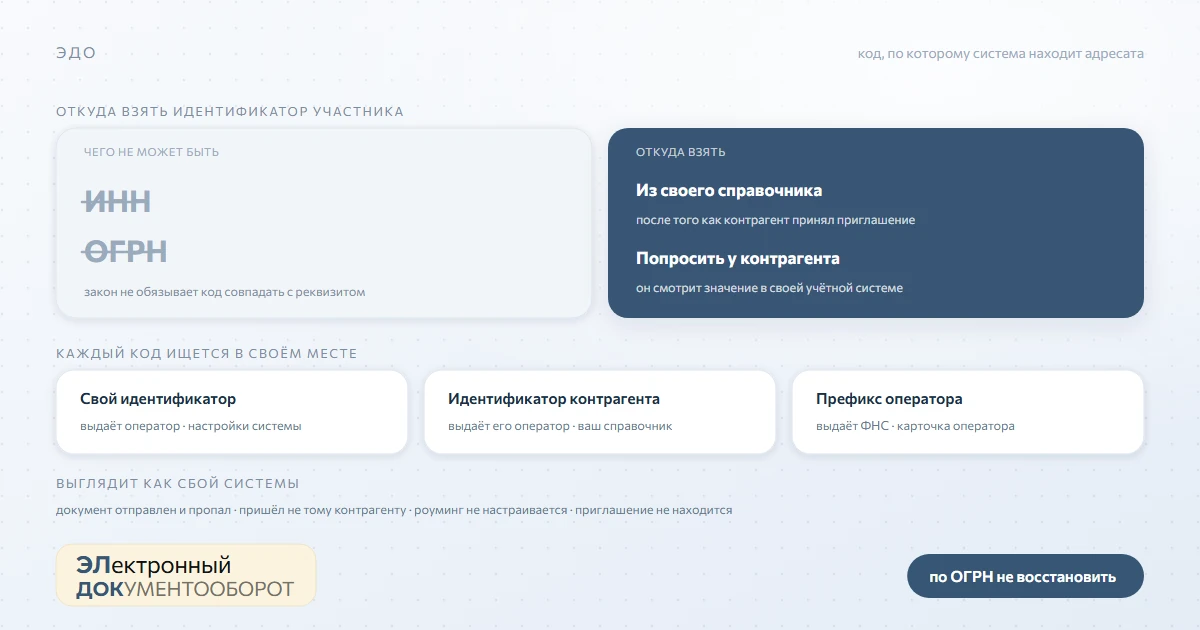The height and width of the screenshot is (630, 1200).
Task: Click the 'по ОГРН не восстановить' button
Action: (1025, 576)
